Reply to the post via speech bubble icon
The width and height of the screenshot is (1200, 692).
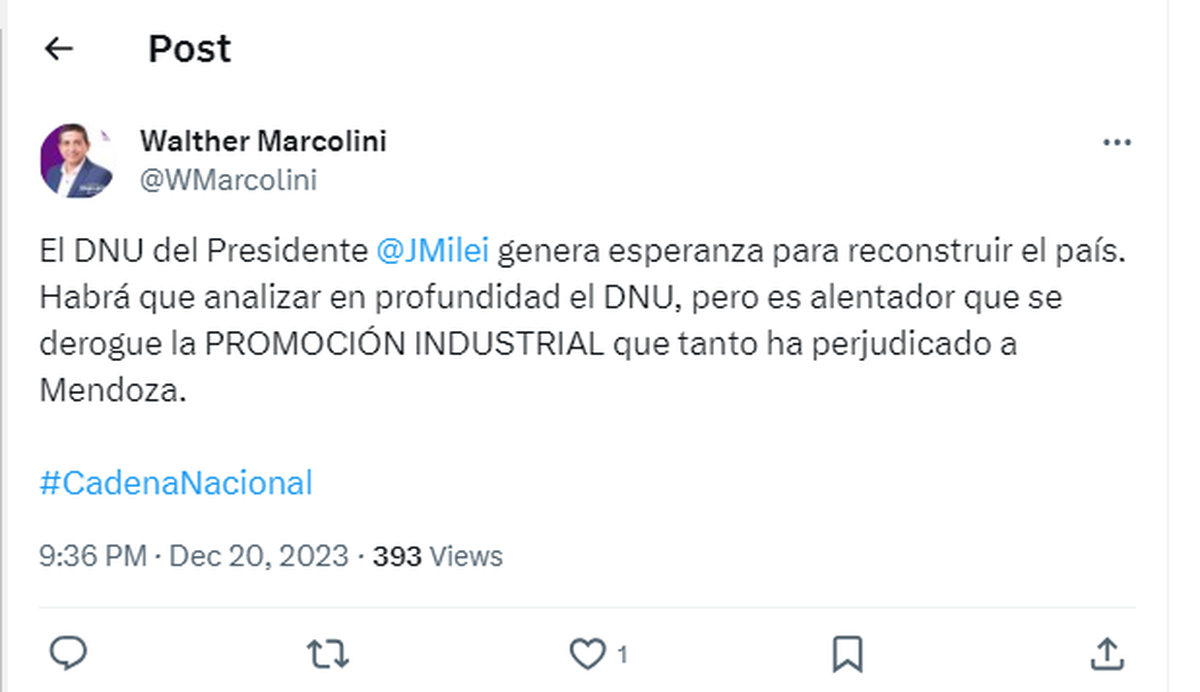[x=68, y=654]
